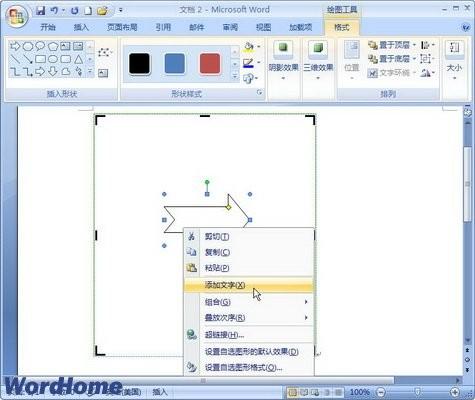The height and width of the screenshot is (400, 475).
Task: Switch to the 页面布局 tab
Action: point(122,27)
